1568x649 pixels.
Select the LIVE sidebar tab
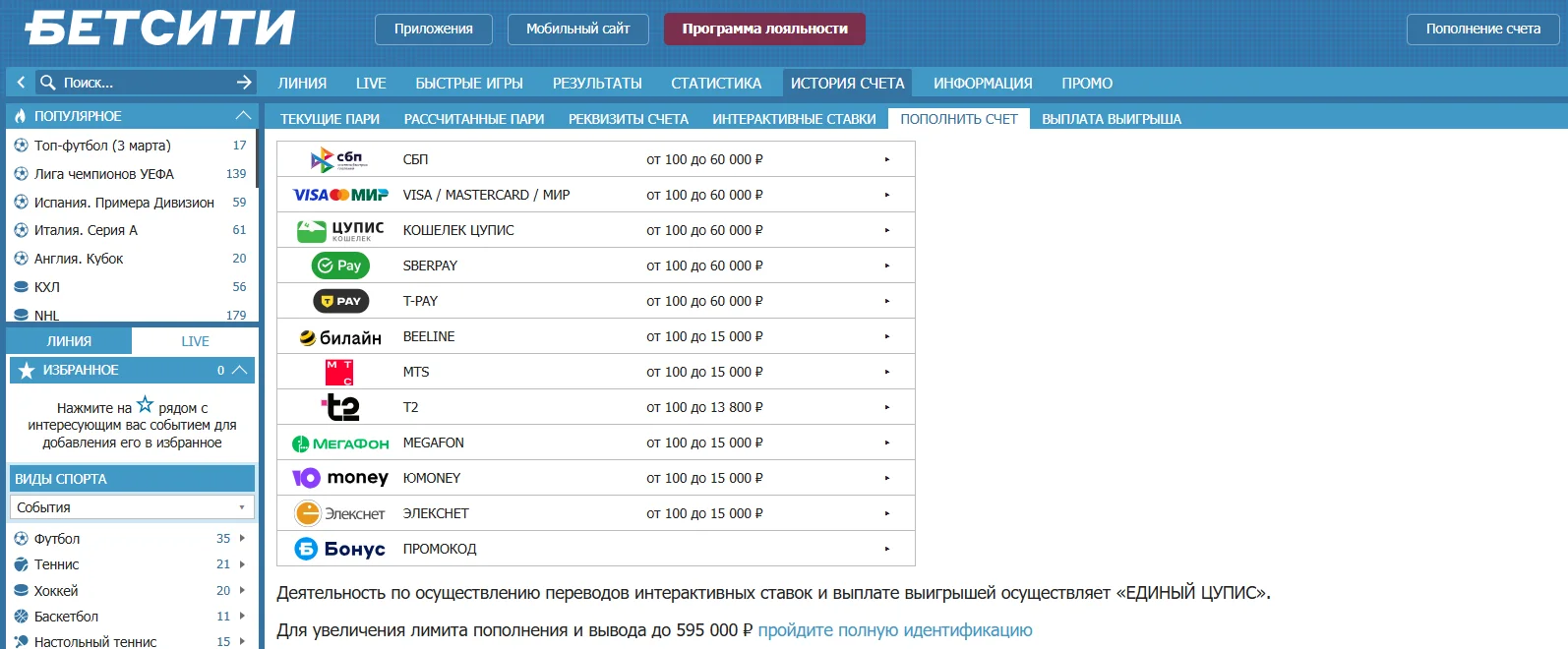click(x=195, y=341)
